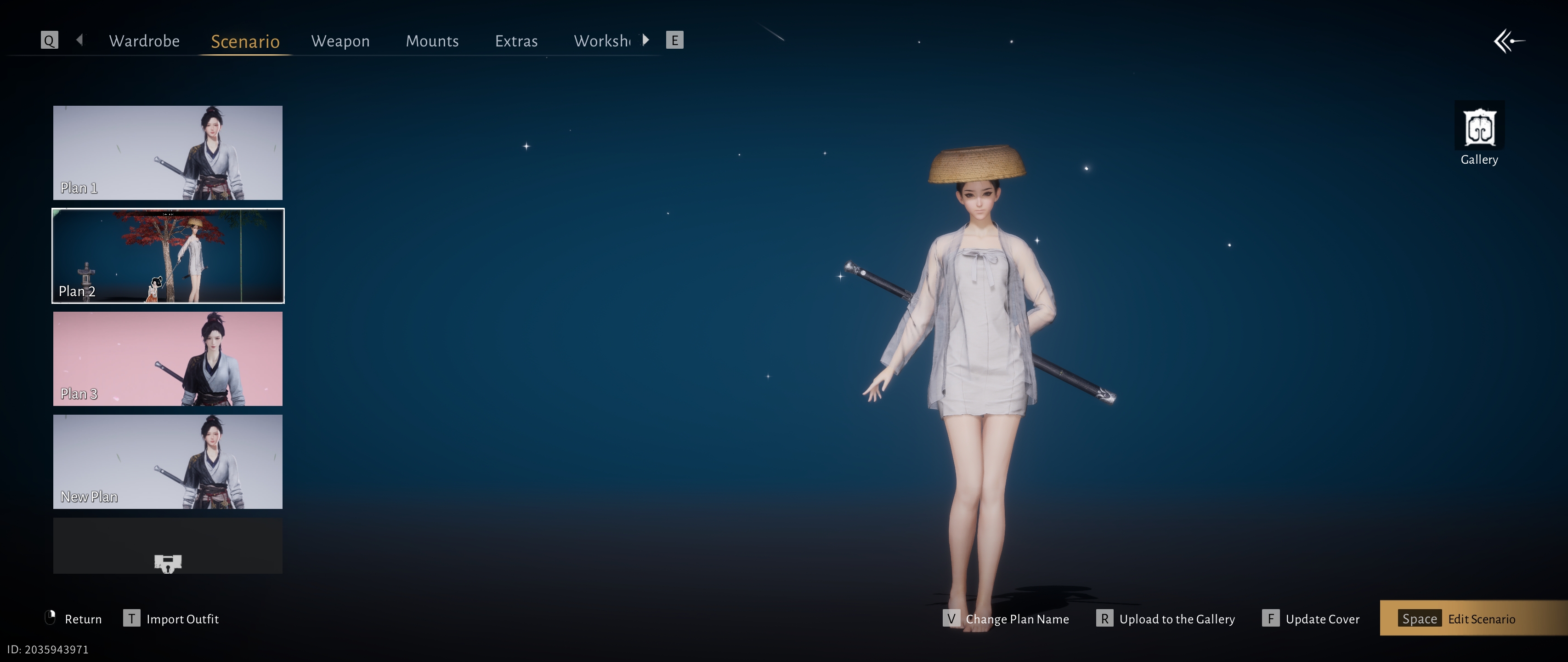Image resolution: width=1568 pixels, height=662 pixels.
Task: Click the mouse Return icon
Action: pos(51,617)
